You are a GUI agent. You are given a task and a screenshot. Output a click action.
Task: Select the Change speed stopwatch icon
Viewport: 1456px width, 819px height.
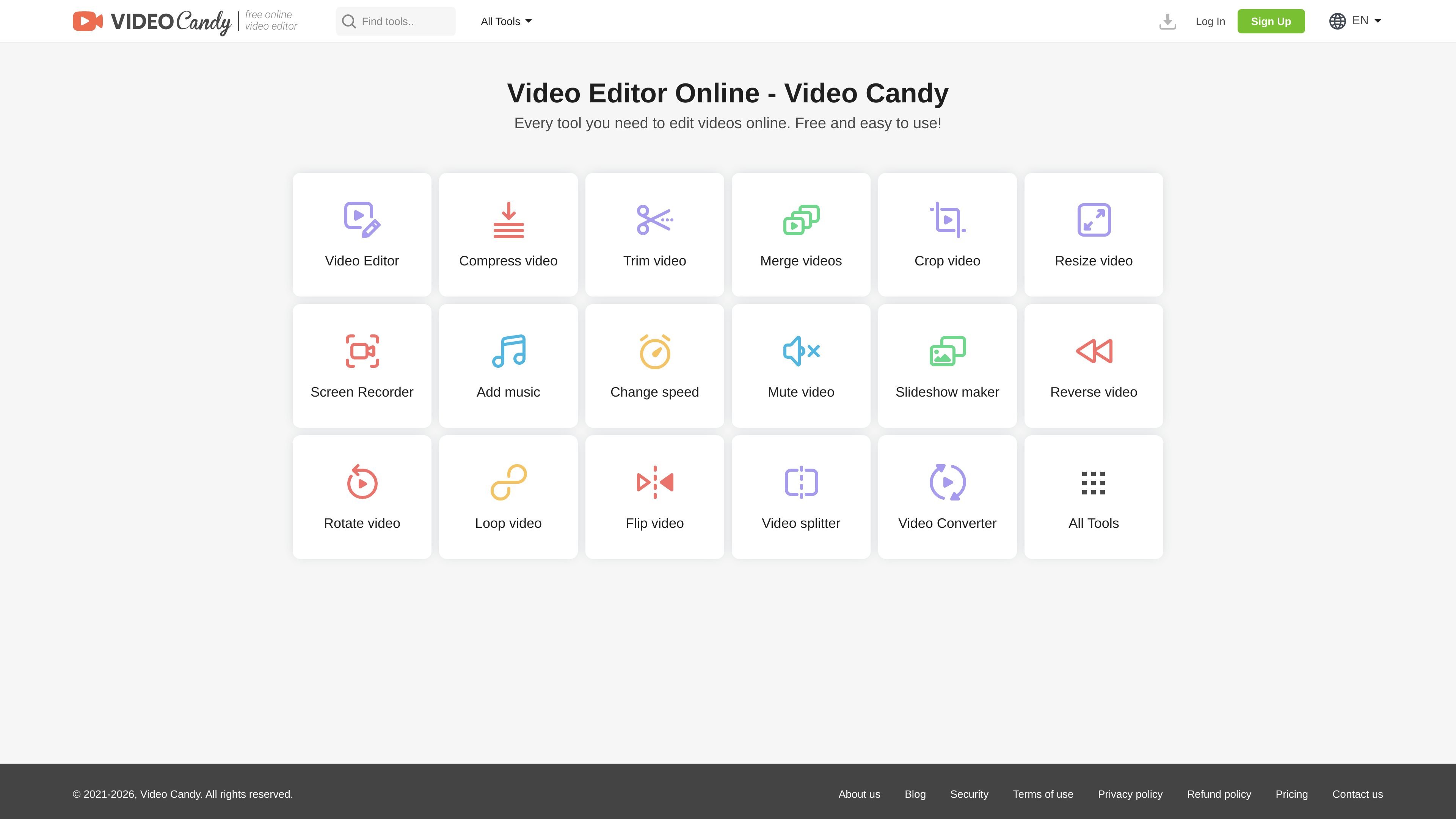654,351
